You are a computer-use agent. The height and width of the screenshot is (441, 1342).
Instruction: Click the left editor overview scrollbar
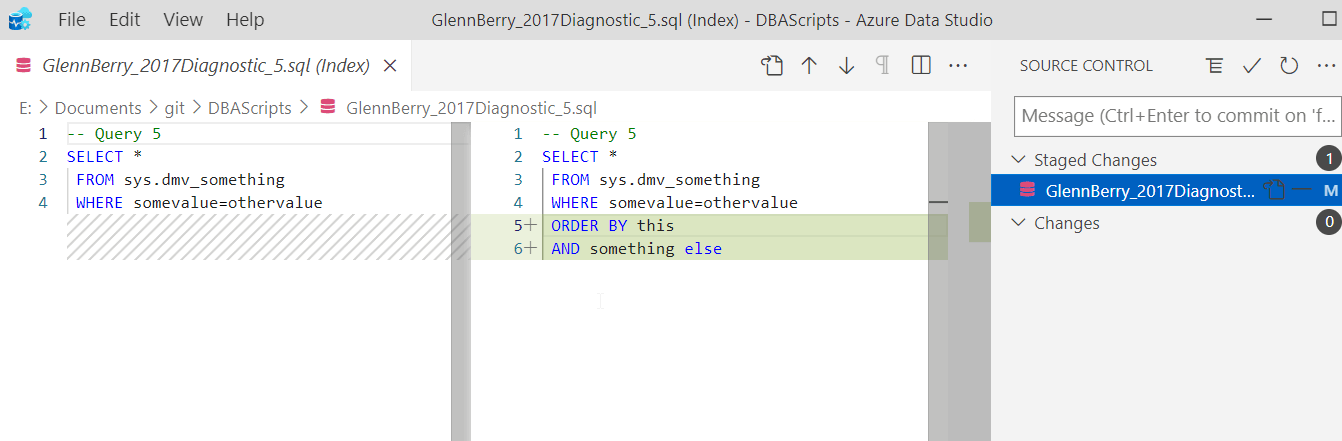pos(461,282)
